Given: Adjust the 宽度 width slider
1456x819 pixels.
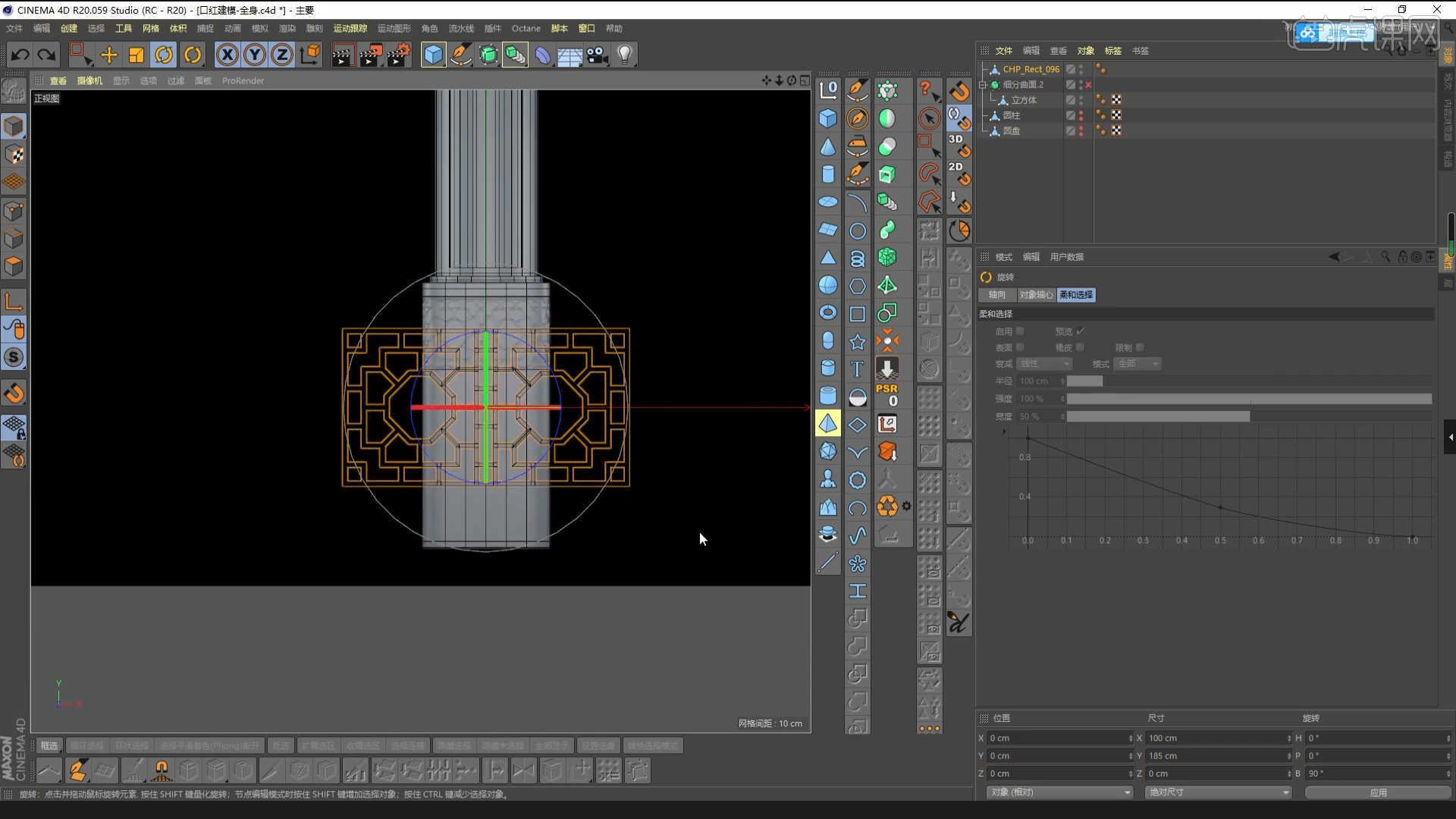Looking at the screenshot, I should (1249, 417).
